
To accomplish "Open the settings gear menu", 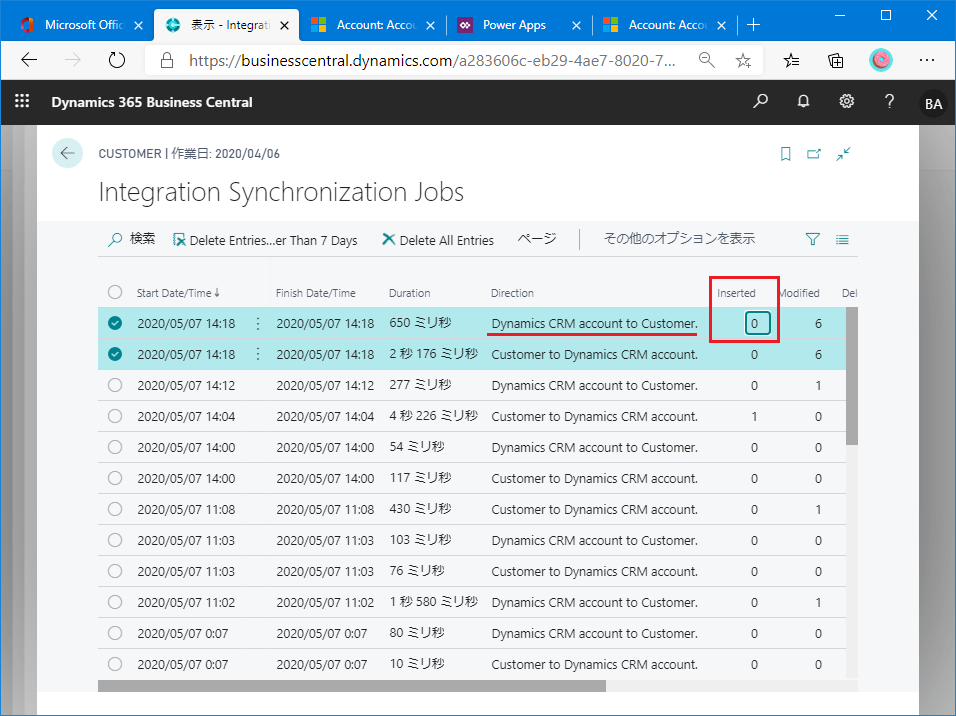I will (846, 101).
